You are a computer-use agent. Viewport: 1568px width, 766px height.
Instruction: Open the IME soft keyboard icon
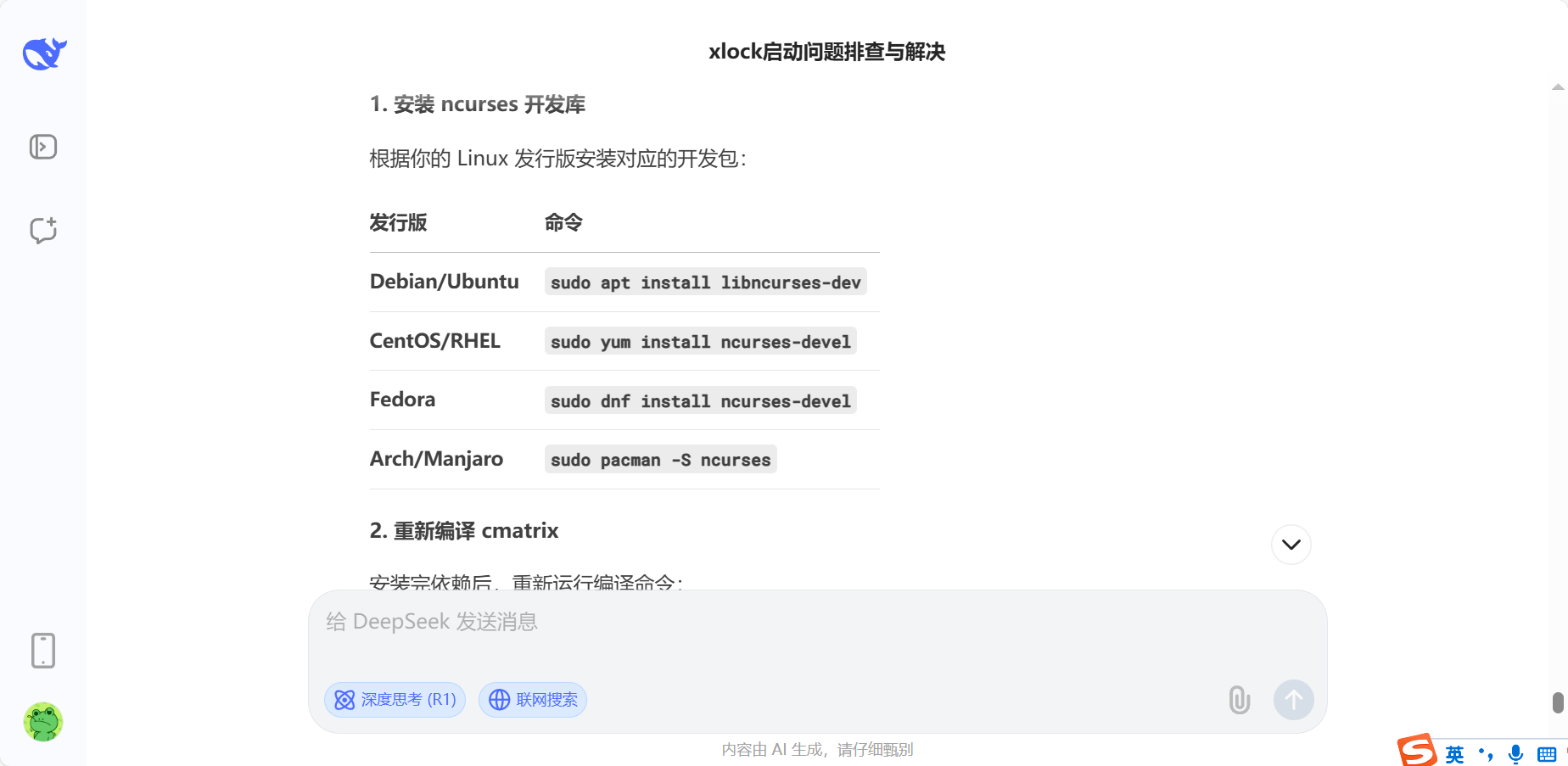1547,754
